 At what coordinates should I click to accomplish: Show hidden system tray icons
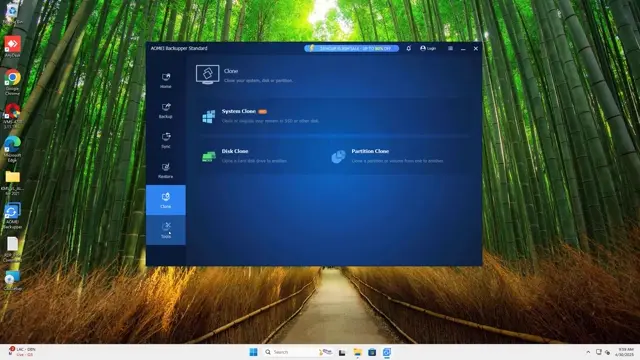588,352
